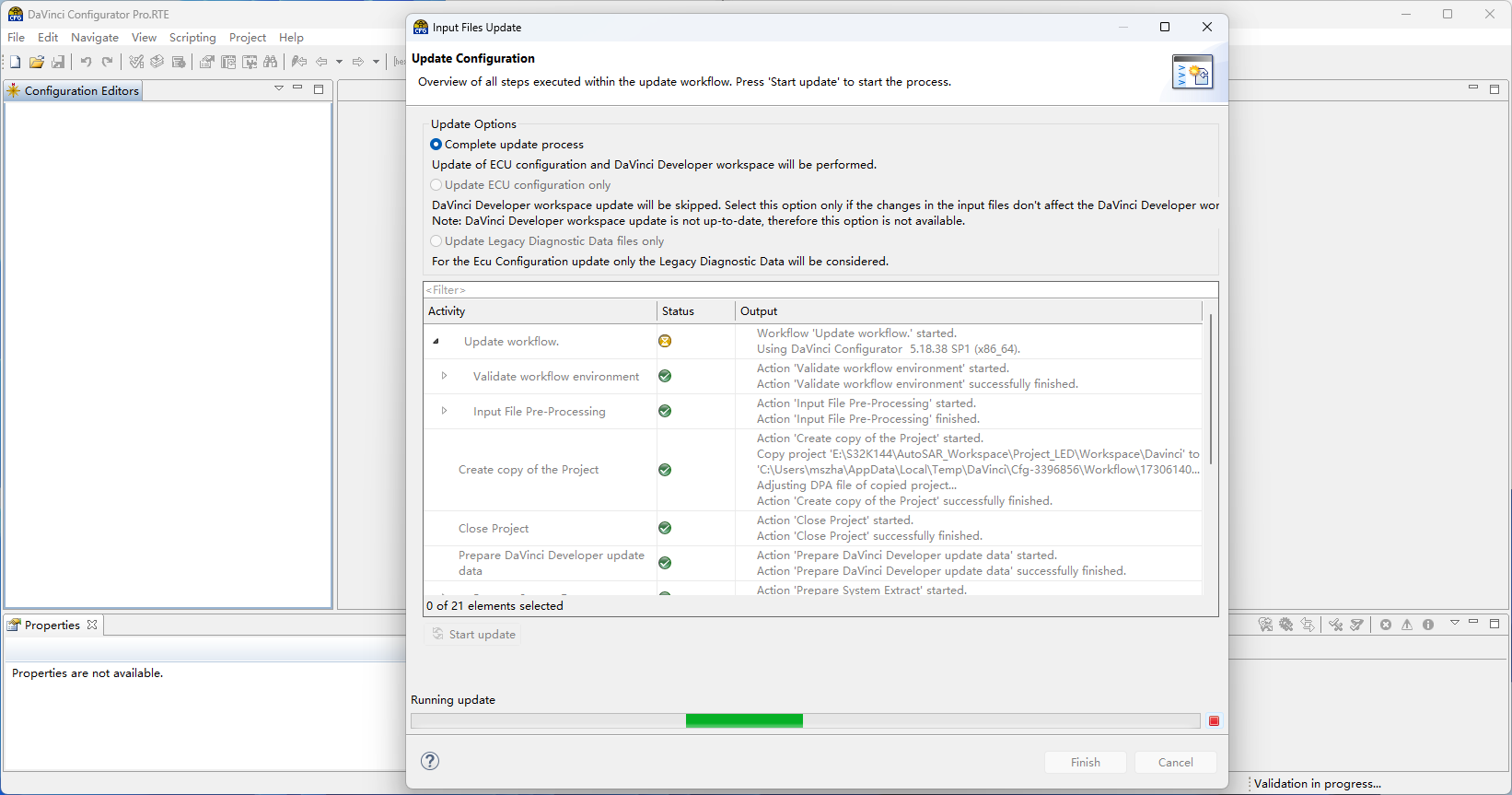
Task: Open the back navigation history dropdown arrow
Action: coord(339,62)
